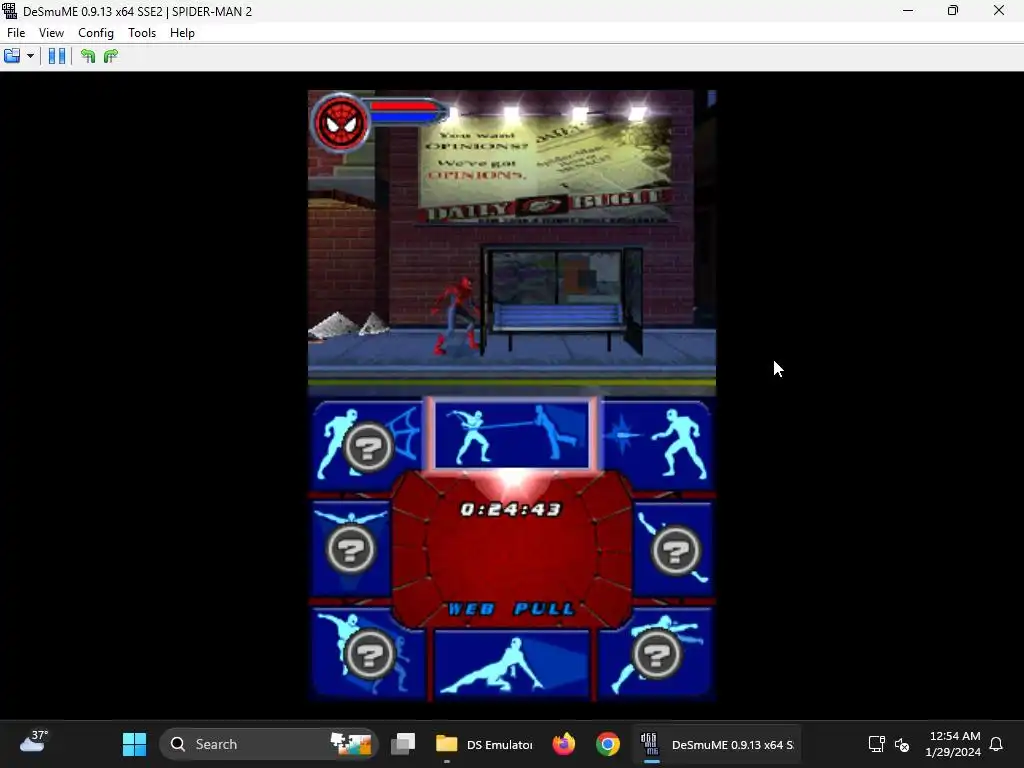
Task: Open the Config menu
Action: [x=96, y=33]
